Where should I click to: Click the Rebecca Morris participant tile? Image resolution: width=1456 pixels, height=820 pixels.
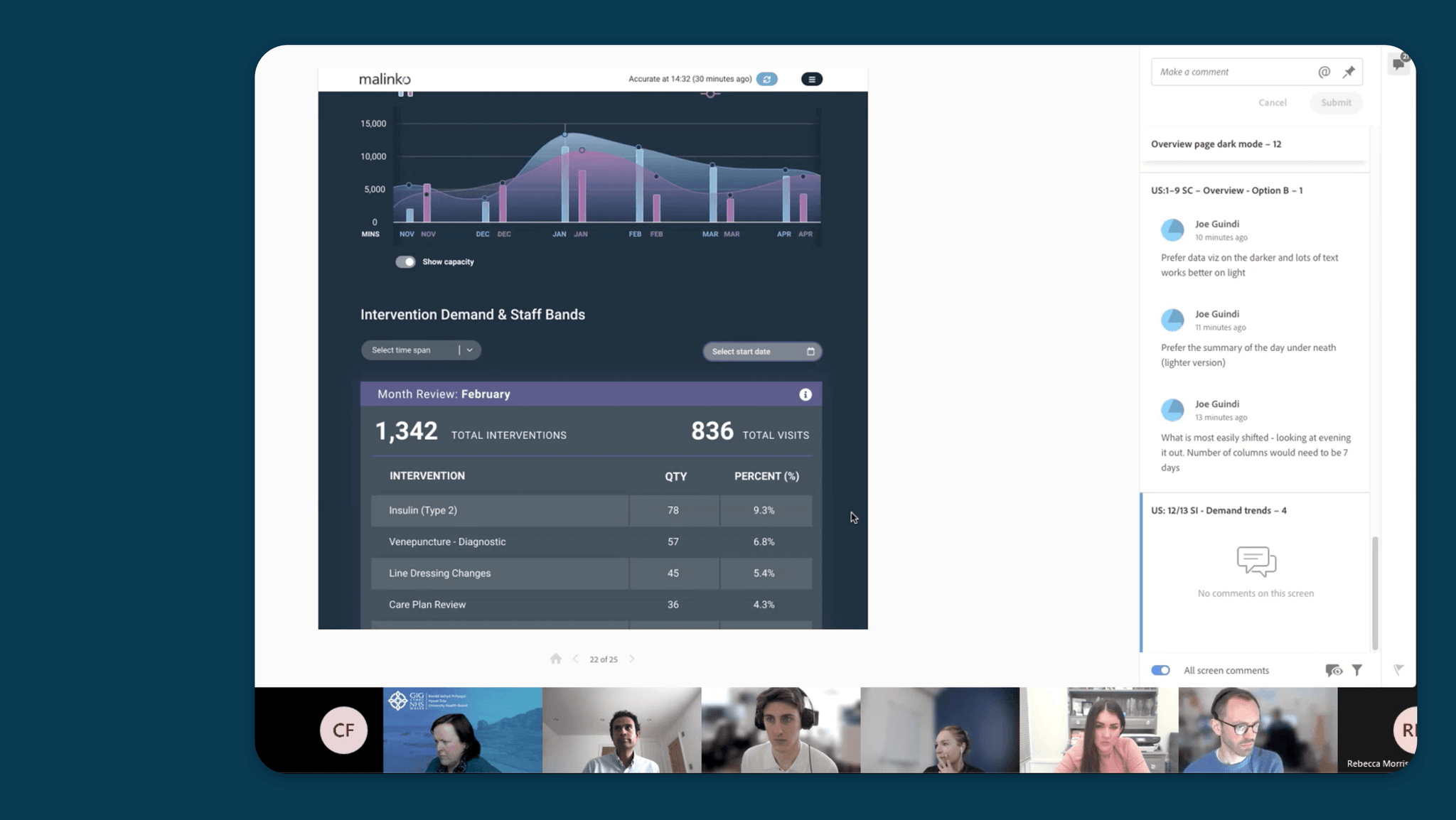(x=1377, y=730)
